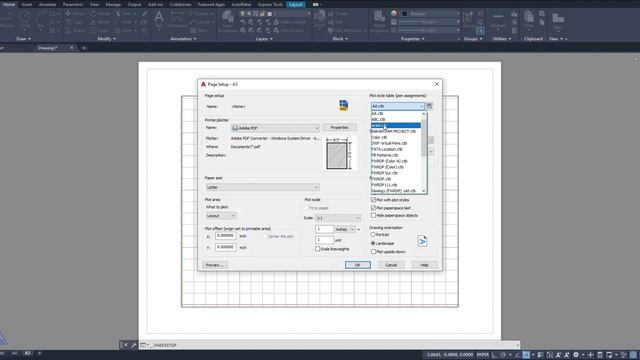Click the Preview button
The height and width of the screenshot is (360, 640).
(x=215, y=265)
